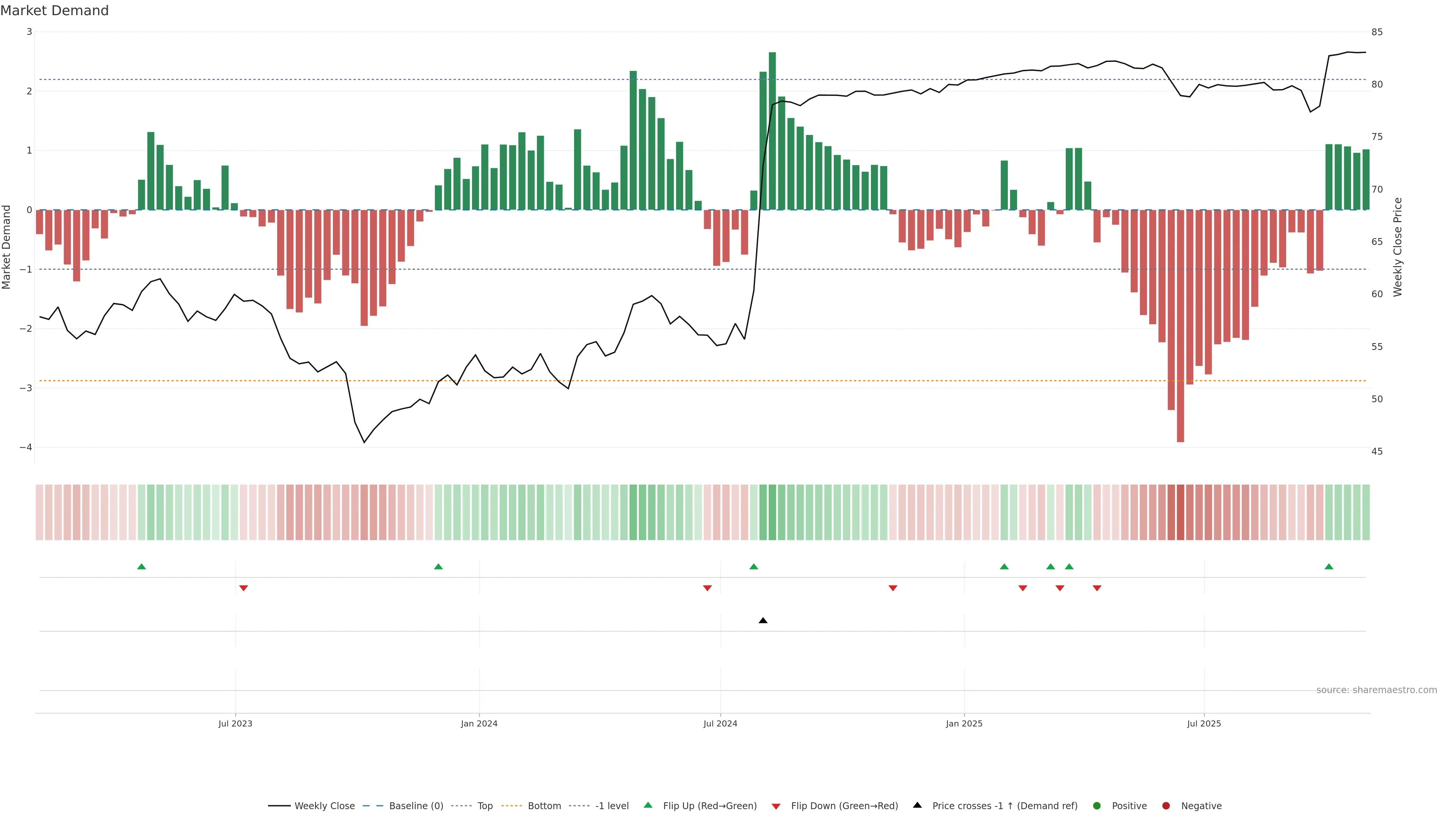
Task: Click the Weekly Close Price axis title
Action: [1397, 247]
